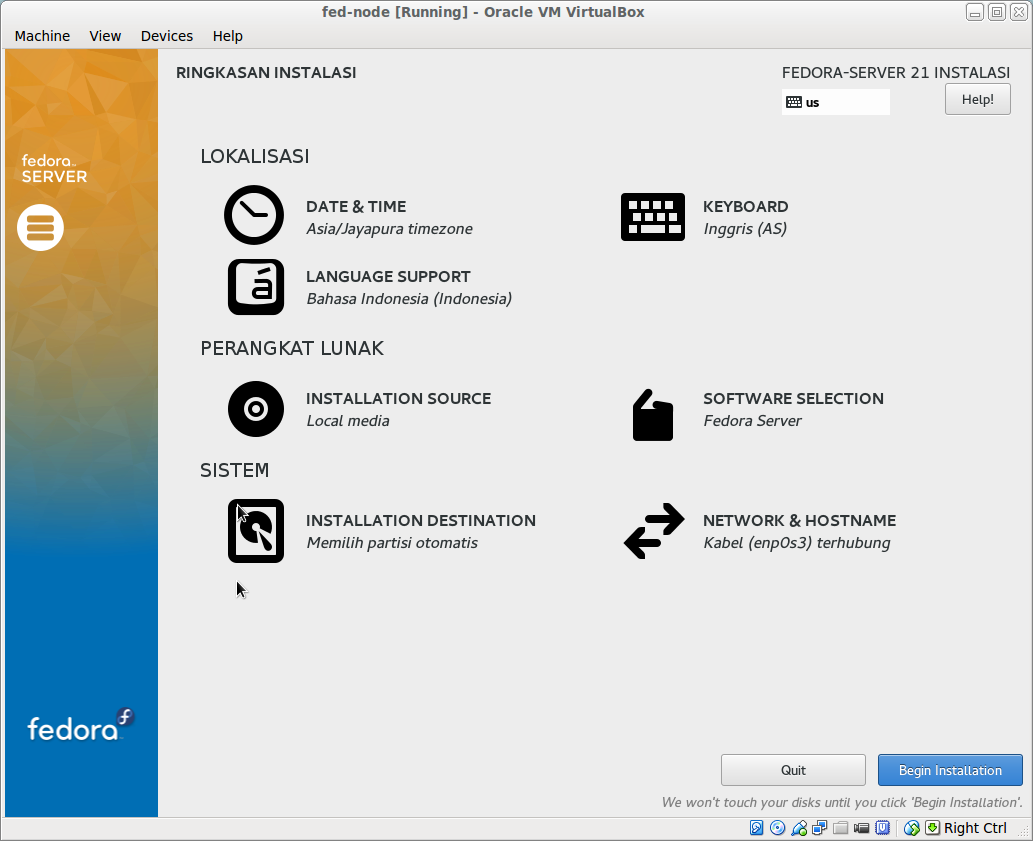This screenshot has height=841, width=1033.
Task: Click CPU virtualization icon in status bar
Action: (x=882, y=828)
